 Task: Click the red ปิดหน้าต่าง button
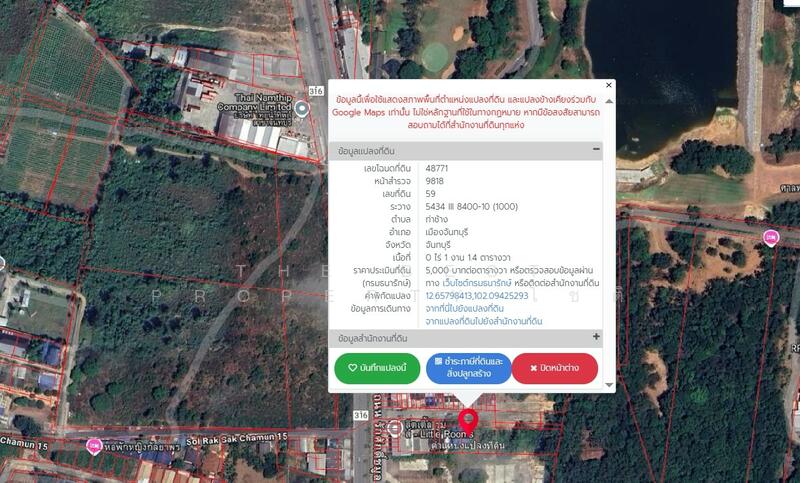(555, 367)
